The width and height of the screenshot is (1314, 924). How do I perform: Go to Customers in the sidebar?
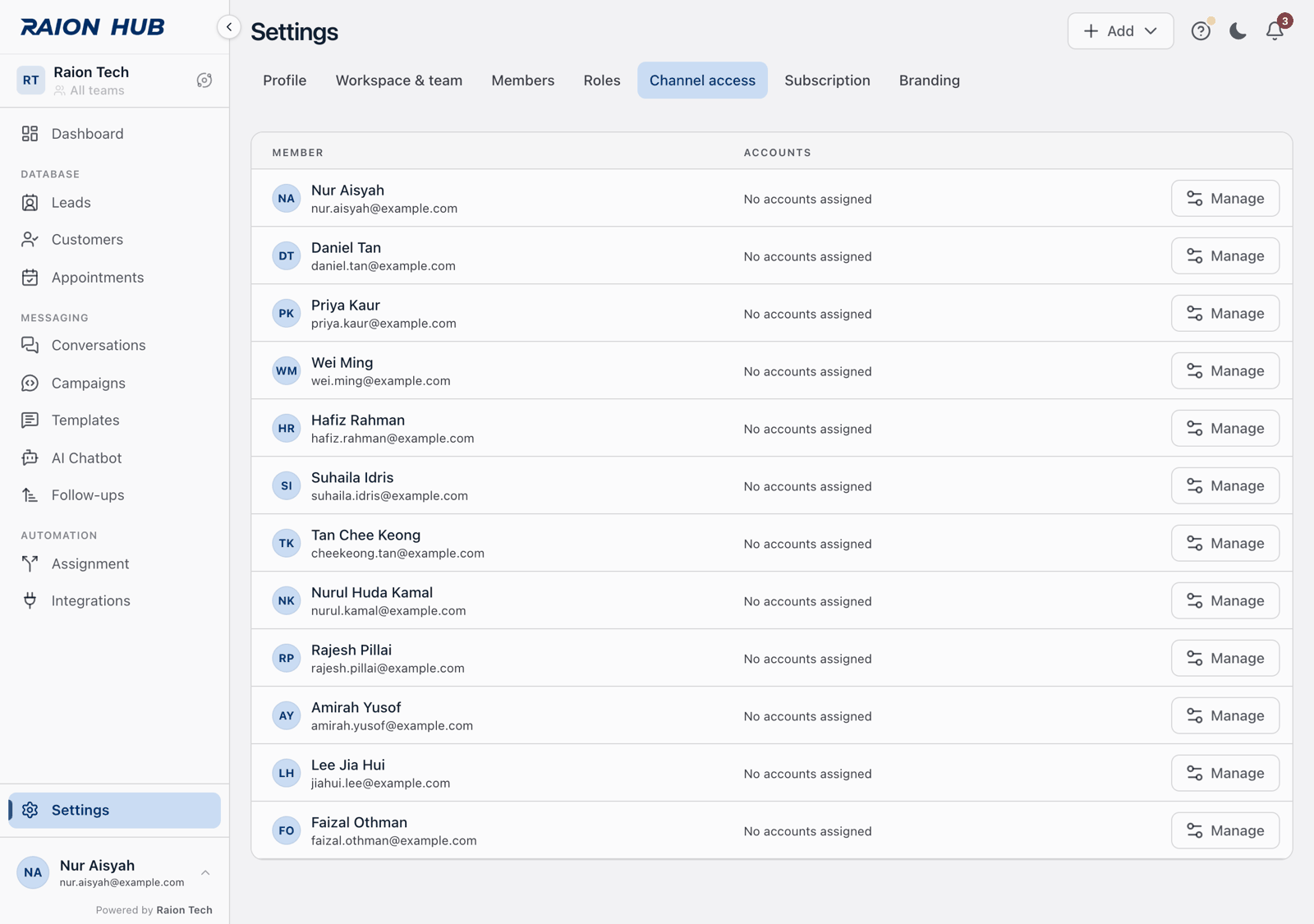click(x=113, y=240)
